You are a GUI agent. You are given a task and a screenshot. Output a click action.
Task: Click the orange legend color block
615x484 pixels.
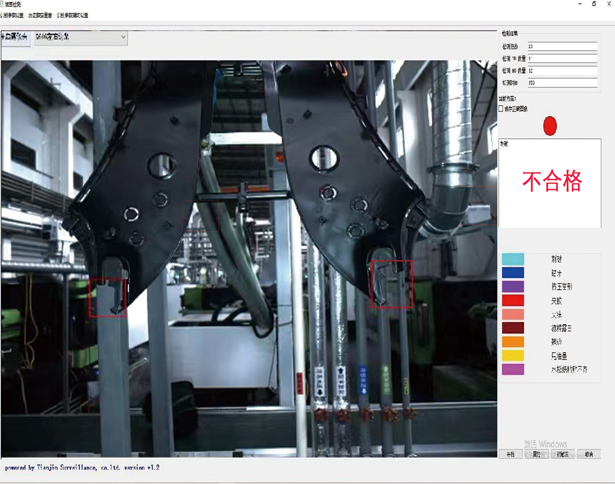[512, 342]
